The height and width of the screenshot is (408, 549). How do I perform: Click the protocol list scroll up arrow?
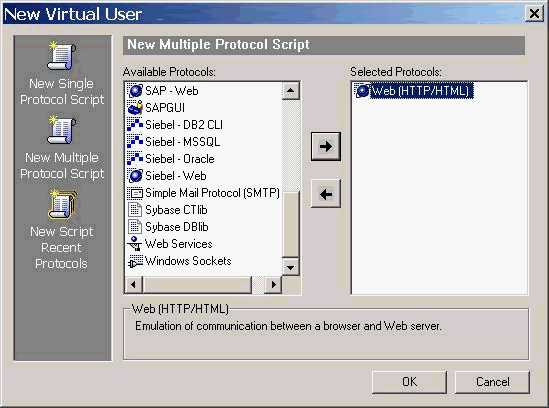pos(290,91)
